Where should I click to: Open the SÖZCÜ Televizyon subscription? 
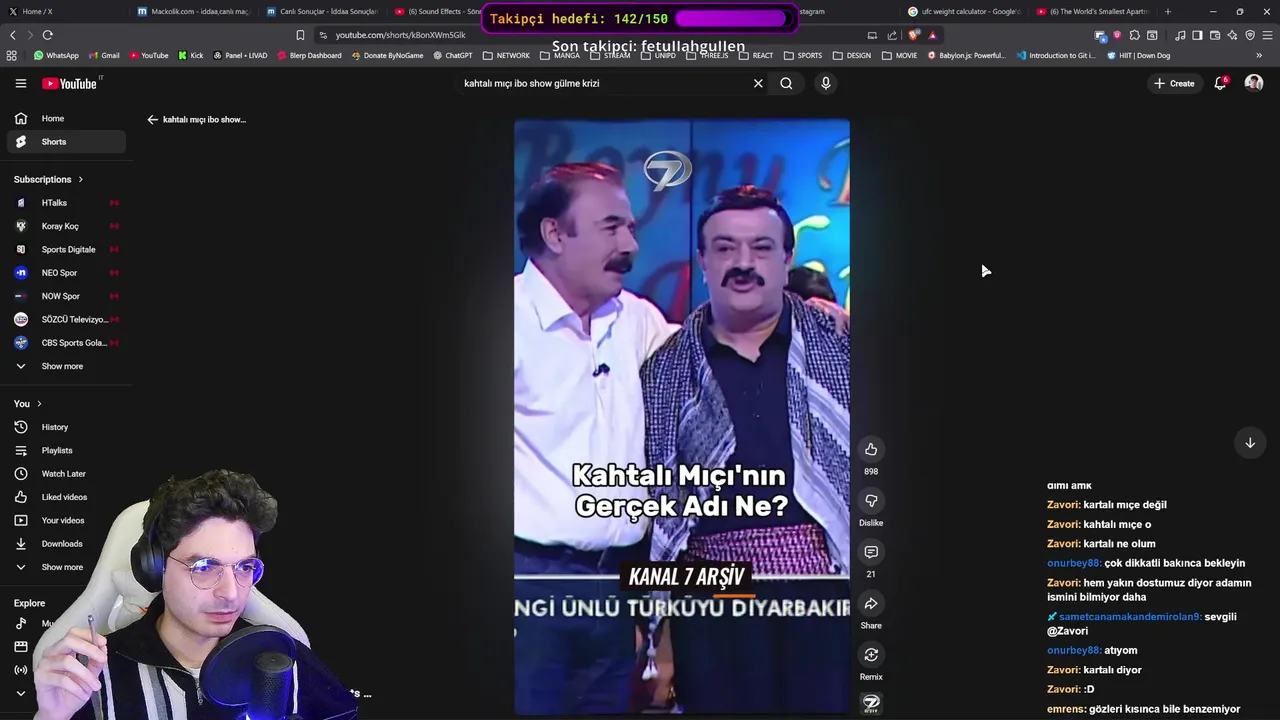(66, 319)
